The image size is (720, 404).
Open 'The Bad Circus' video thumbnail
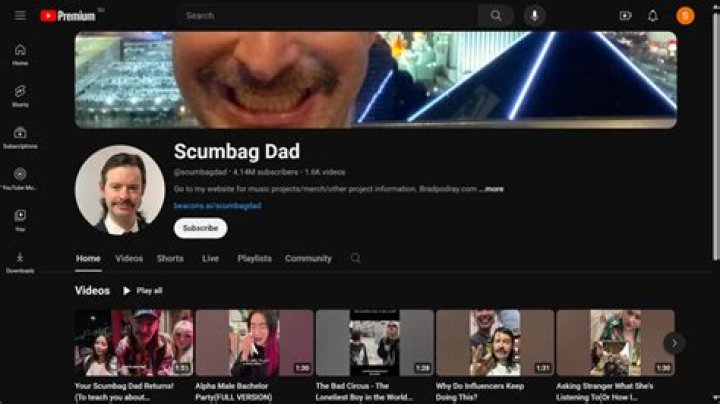375,343
